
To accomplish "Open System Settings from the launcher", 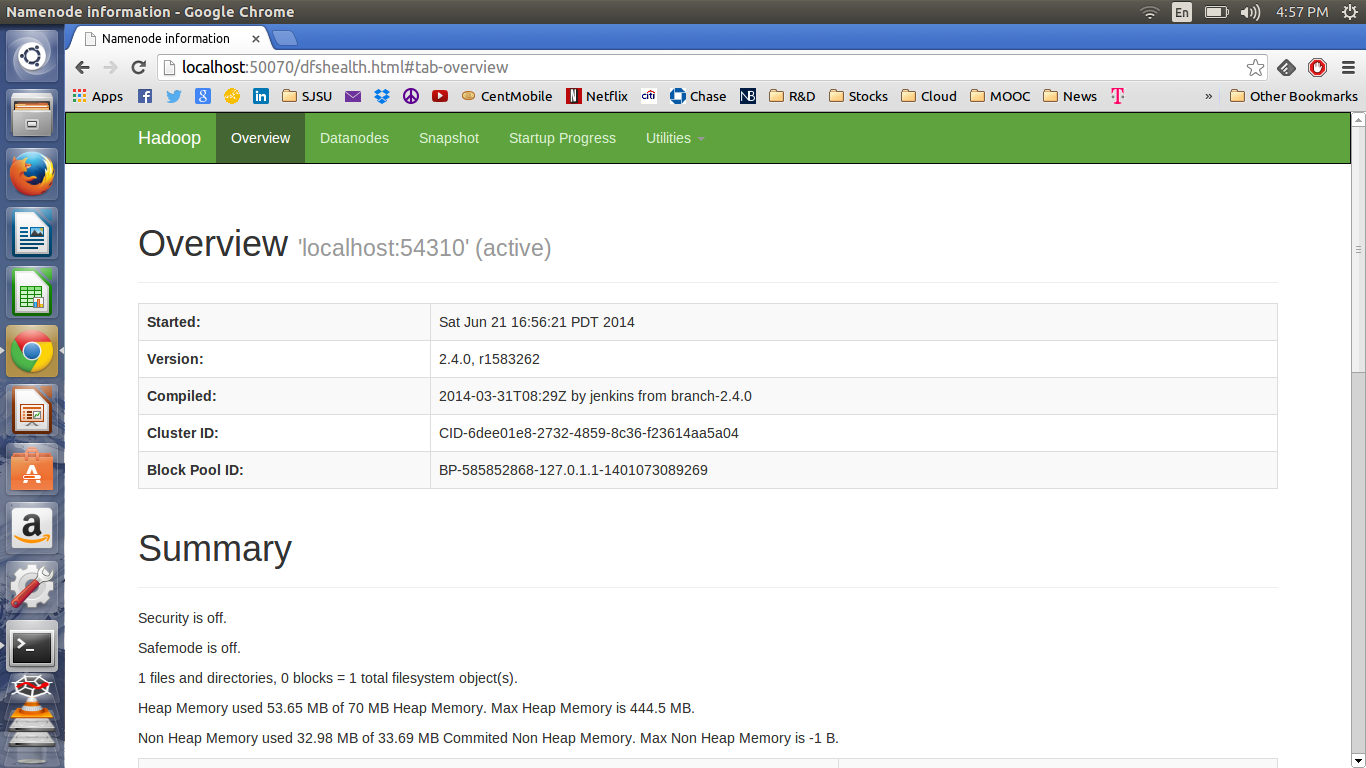I will pyautogui.click(x=33, y=587).
